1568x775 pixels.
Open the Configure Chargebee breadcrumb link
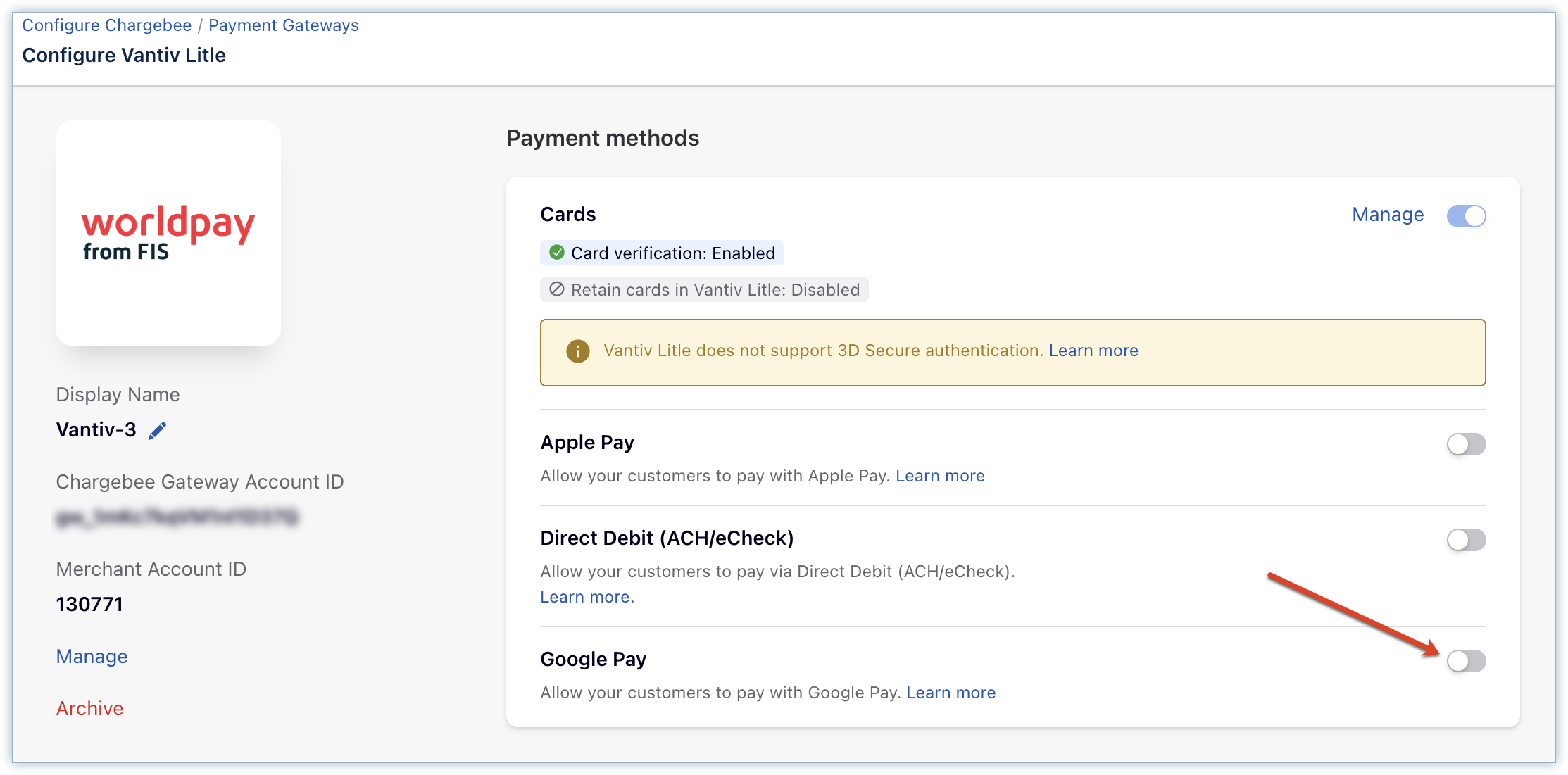click(107, 25)
